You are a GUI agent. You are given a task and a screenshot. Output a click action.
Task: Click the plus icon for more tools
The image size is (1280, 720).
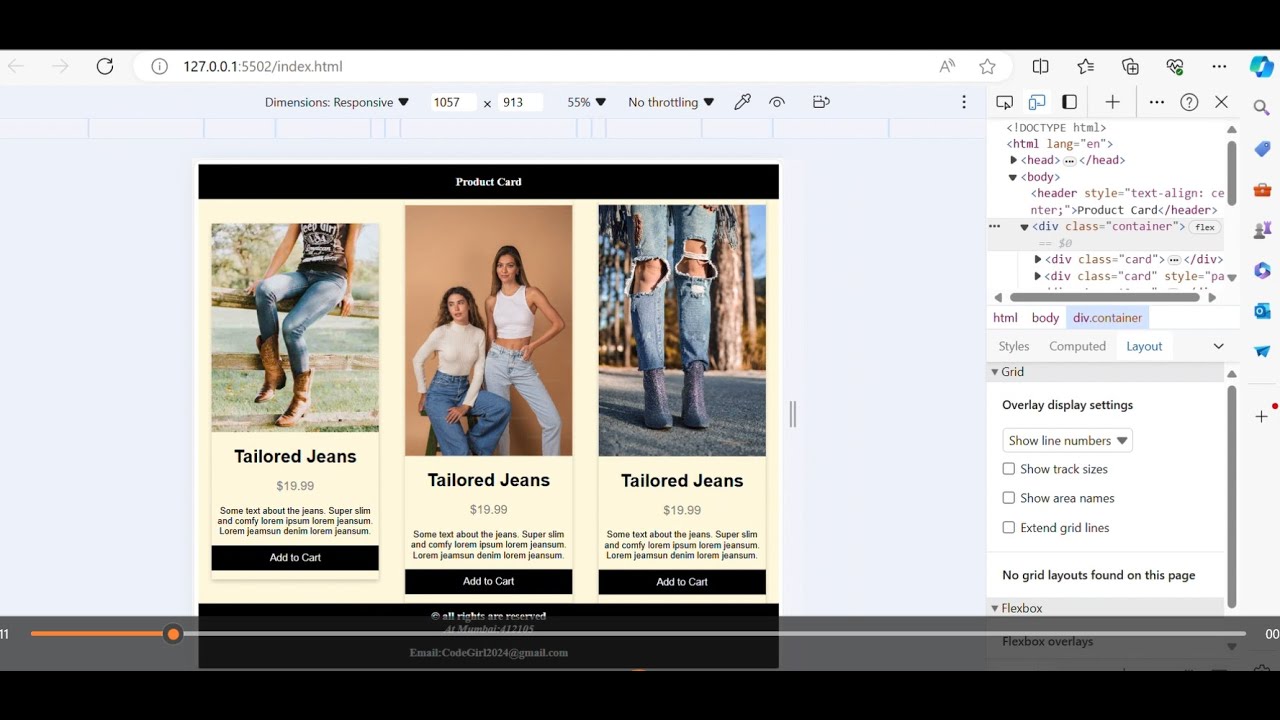[x=1112, y=102]
